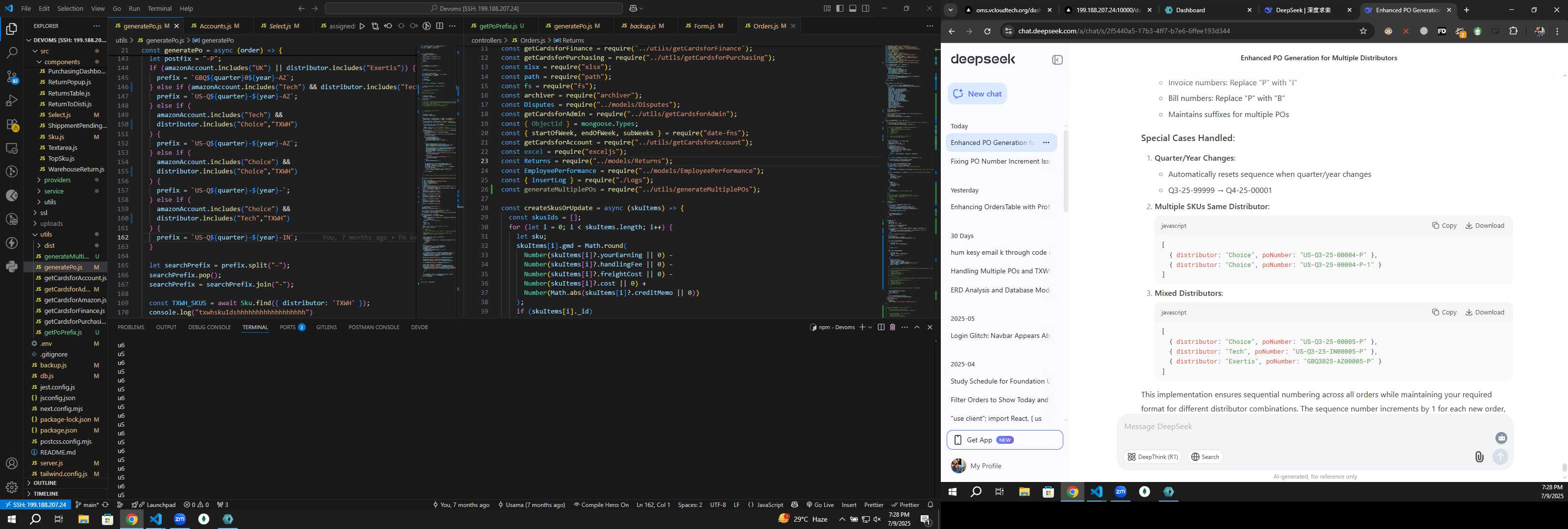Open Chrome tab search dropdown

point(950,10)
